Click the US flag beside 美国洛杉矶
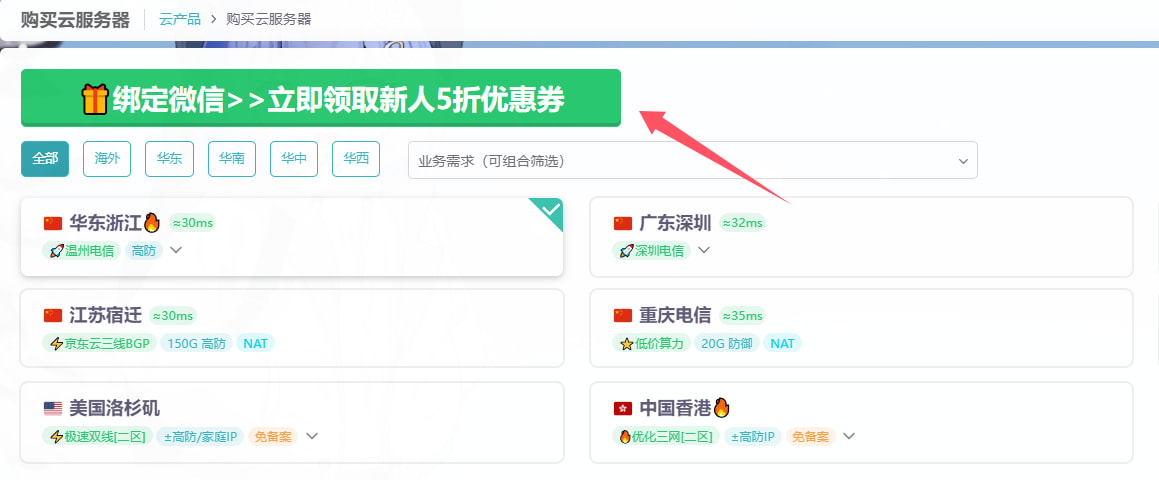 52,408
